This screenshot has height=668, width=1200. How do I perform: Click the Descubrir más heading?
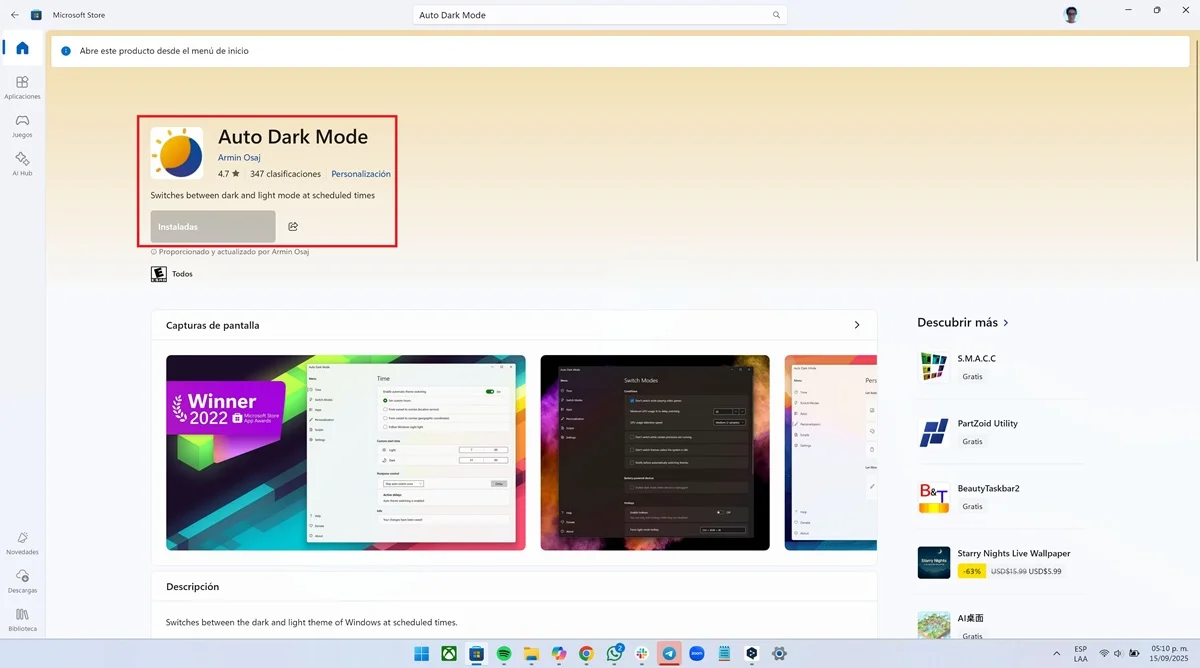(x=957, y=323)
